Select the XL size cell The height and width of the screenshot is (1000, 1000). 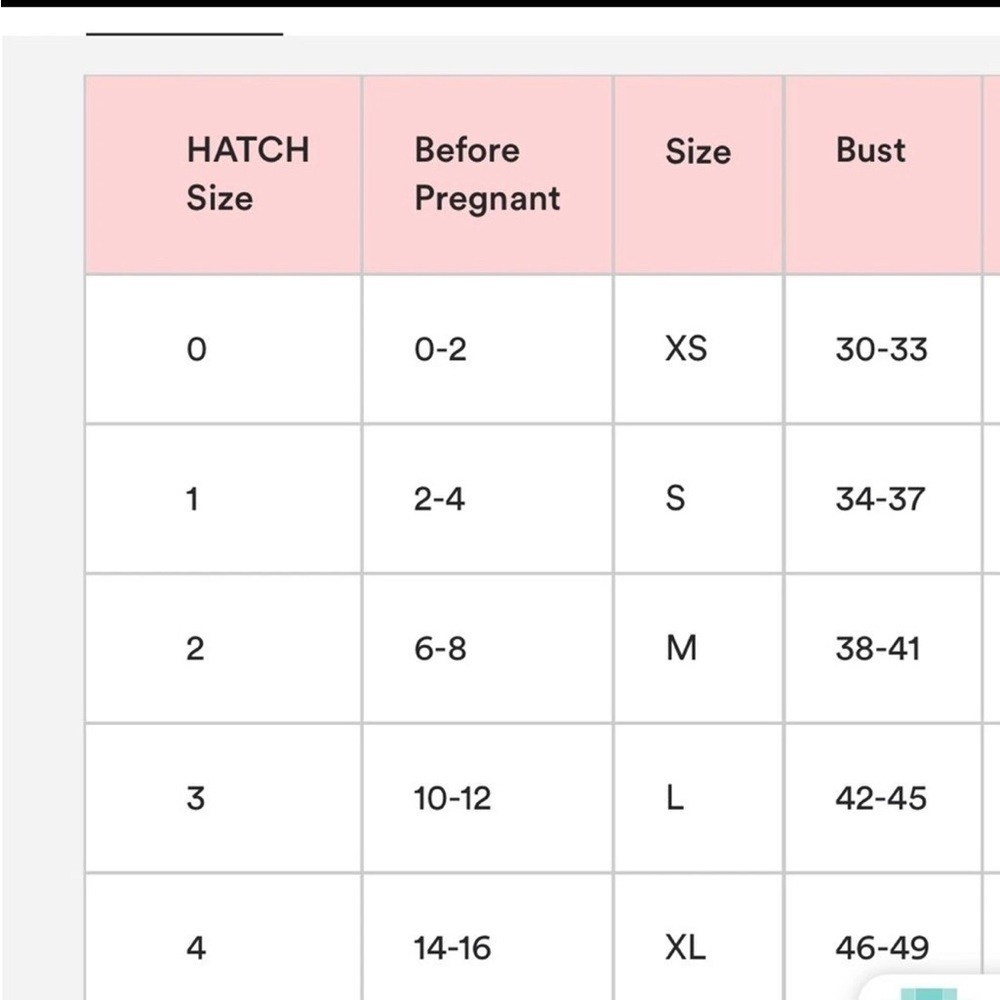pos(698,938)
